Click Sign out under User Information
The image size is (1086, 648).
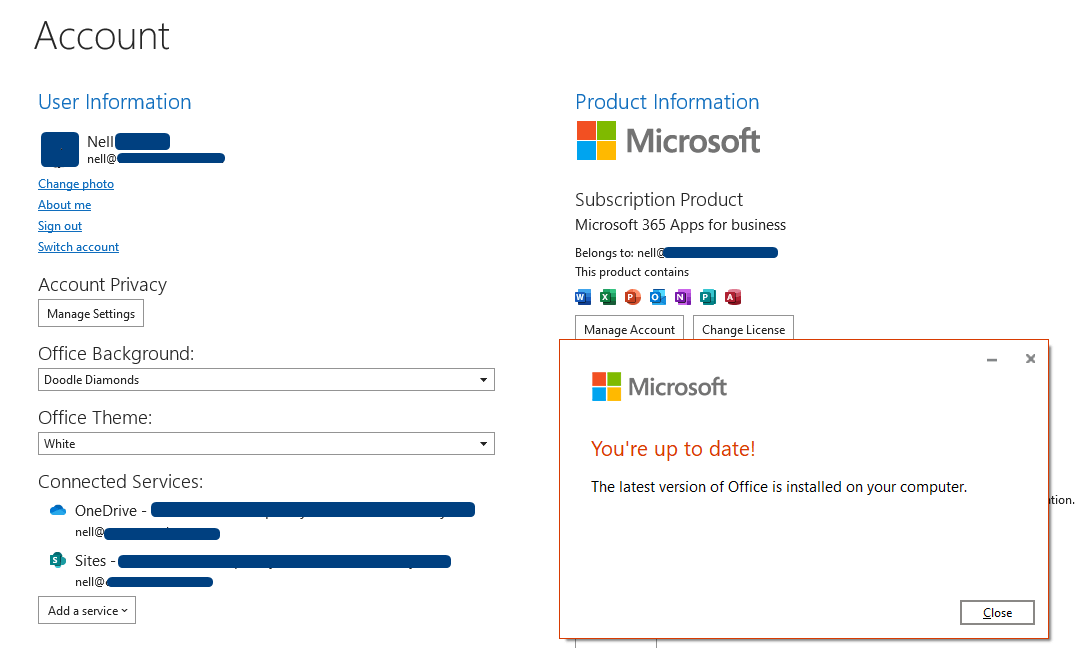pyautogui.click(x=59, y=226)
